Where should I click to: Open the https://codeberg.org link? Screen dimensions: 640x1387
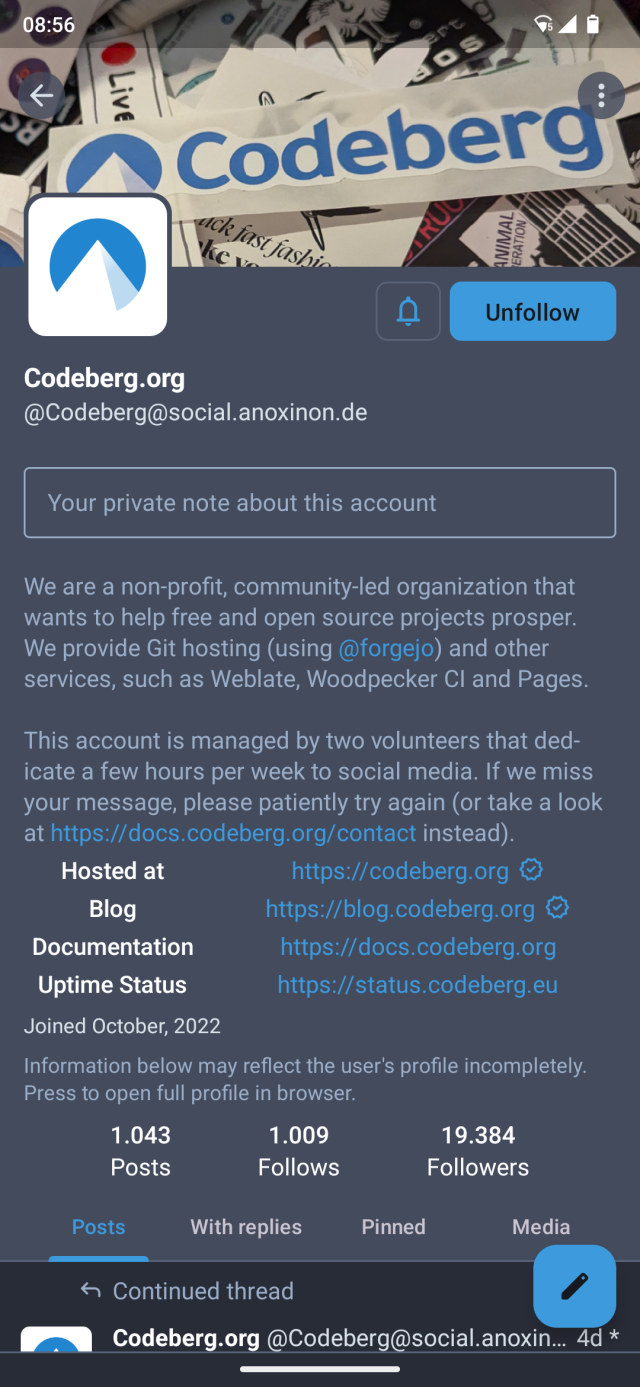click(x=400, y=871)
